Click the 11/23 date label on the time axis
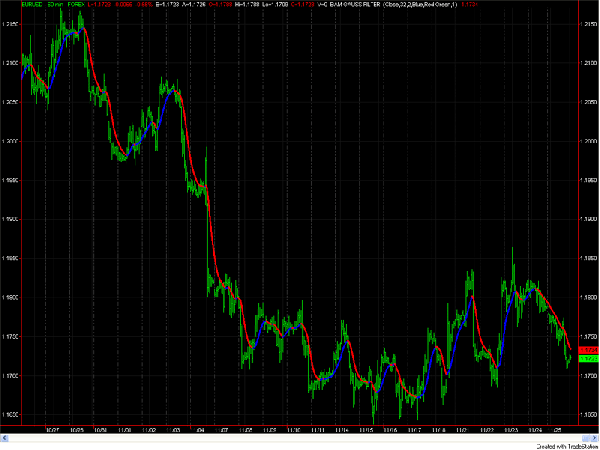 point(511,430)
